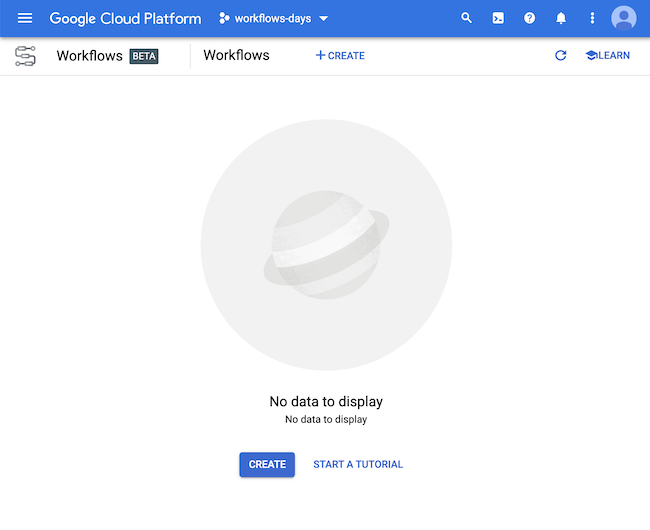650x530 pixels.
Task: Click the empty-state planet illustration
Action: (326, 245)
